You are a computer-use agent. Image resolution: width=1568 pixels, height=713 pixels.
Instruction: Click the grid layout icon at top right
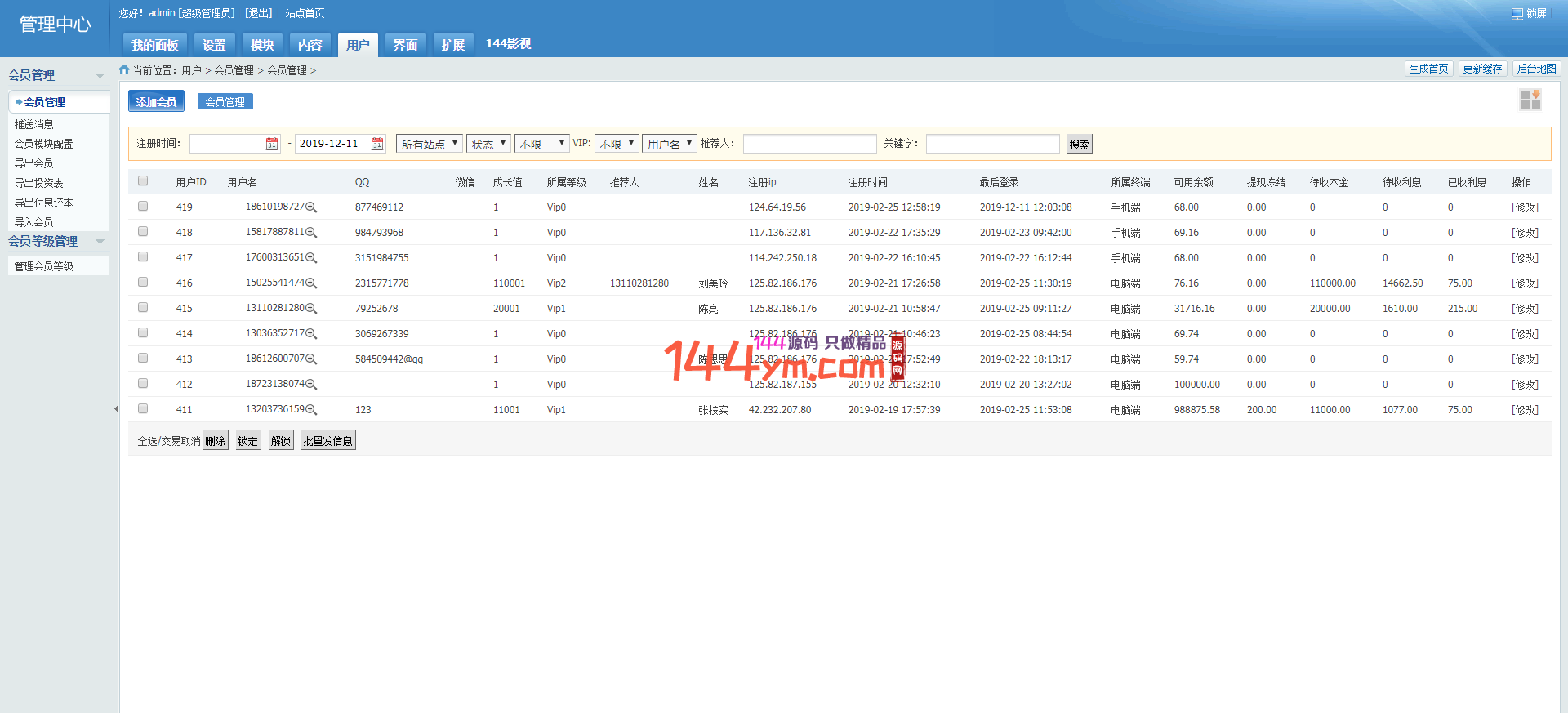click(x=1530, y=100)
